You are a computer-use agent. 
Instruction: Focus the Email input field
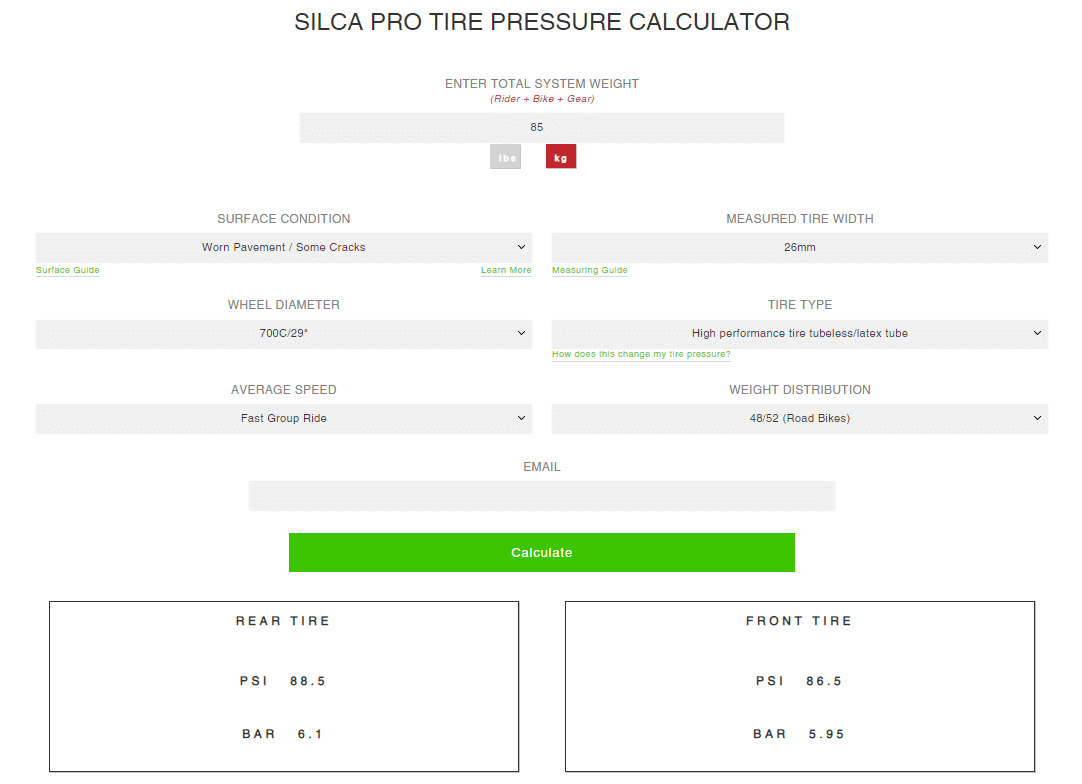[x=542, y=496]
